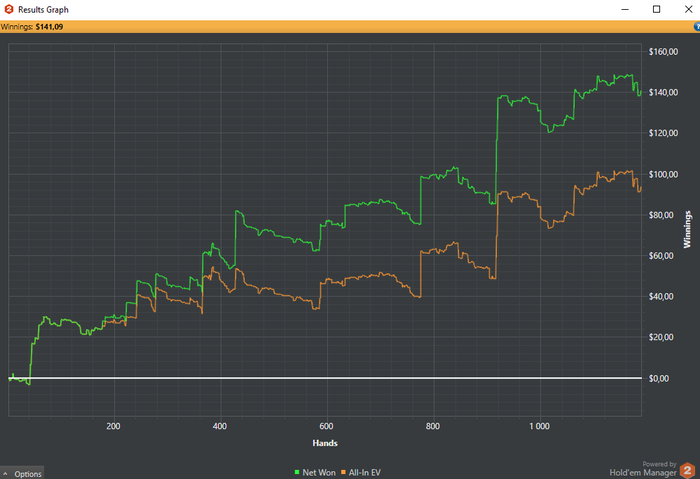The width and height of the screenshot is (700, 479).
Task: Maximize the Results Graph window
Action: click(656, 9)
